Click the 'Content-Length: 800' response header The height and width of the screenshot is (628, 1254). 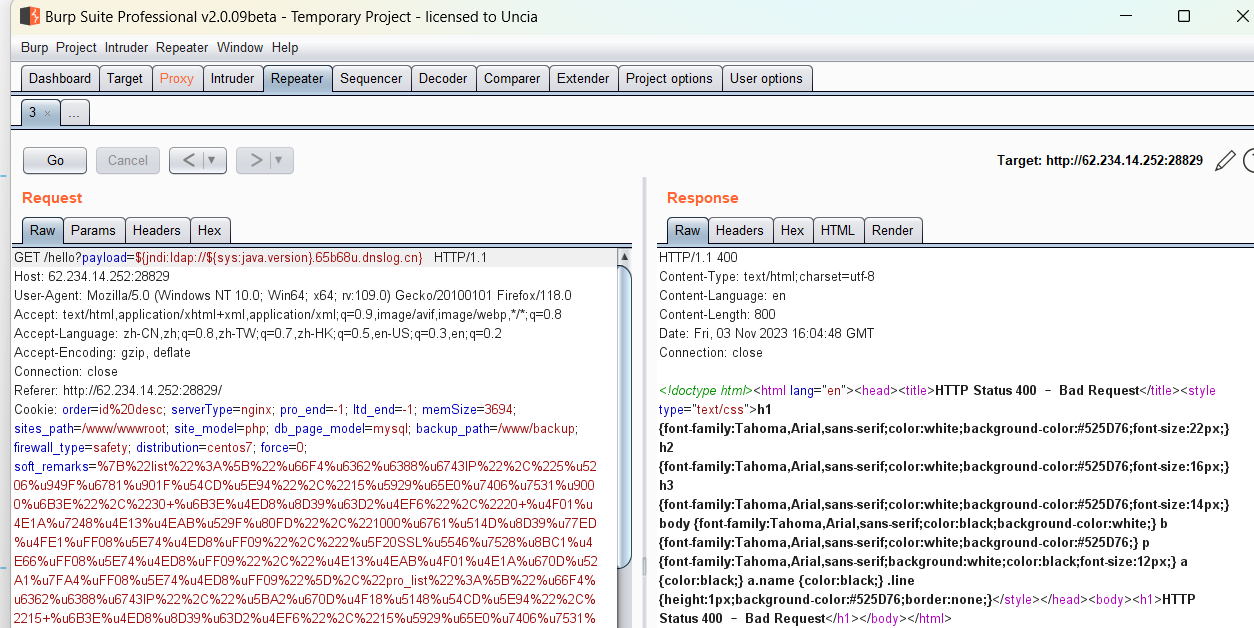[718, 314]
